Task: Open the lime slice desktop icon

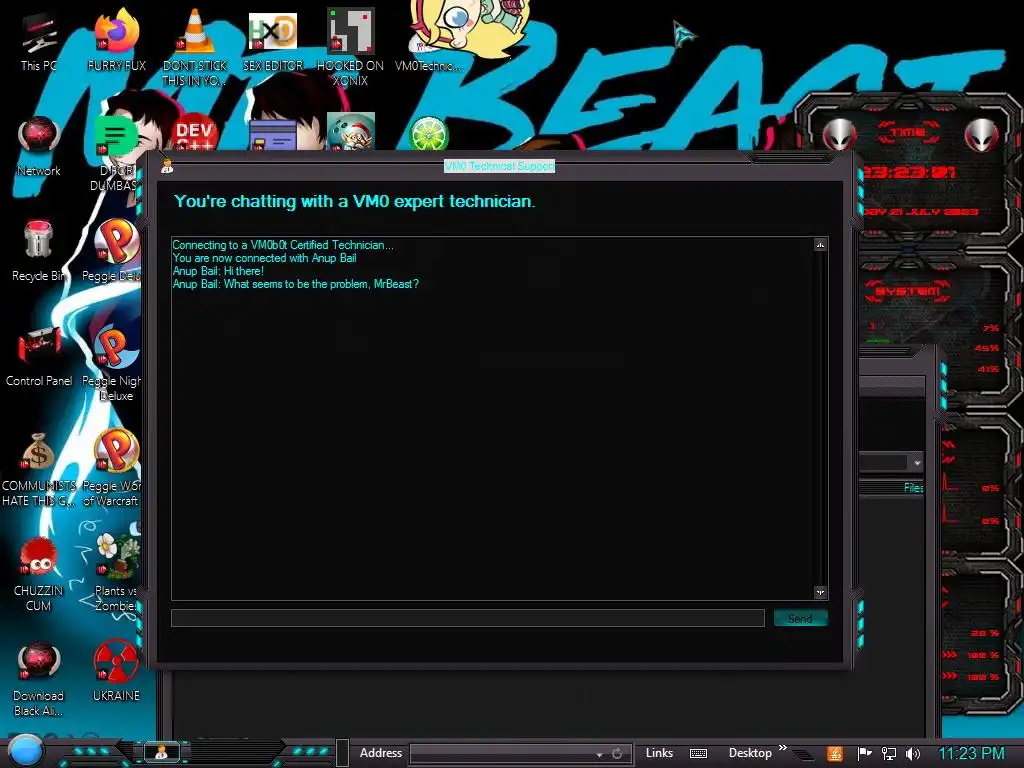Action: click(428, 133)
